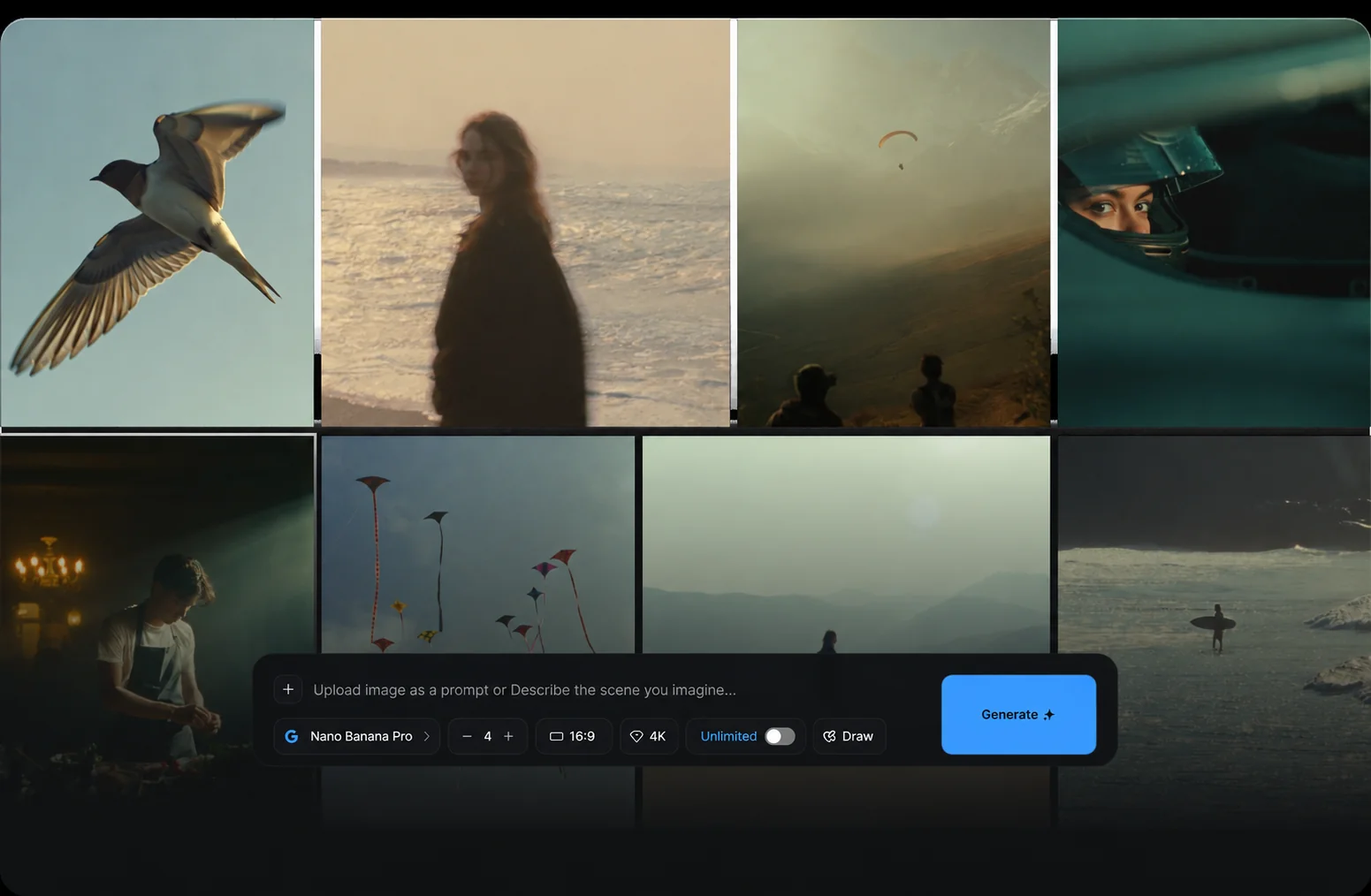Decrease image count with the minus button
The height and width of the screenshot is (896, 1371).
[467, 736]
